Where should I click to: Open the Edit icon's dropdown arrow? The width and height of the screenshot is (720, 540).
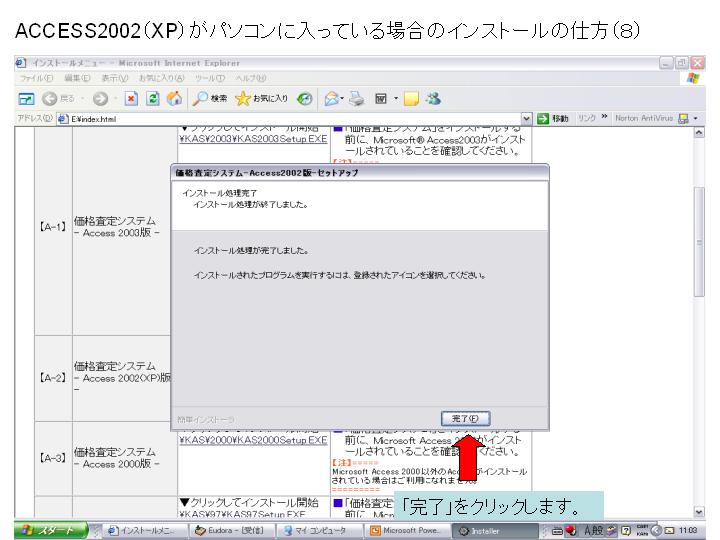[395, 99]
